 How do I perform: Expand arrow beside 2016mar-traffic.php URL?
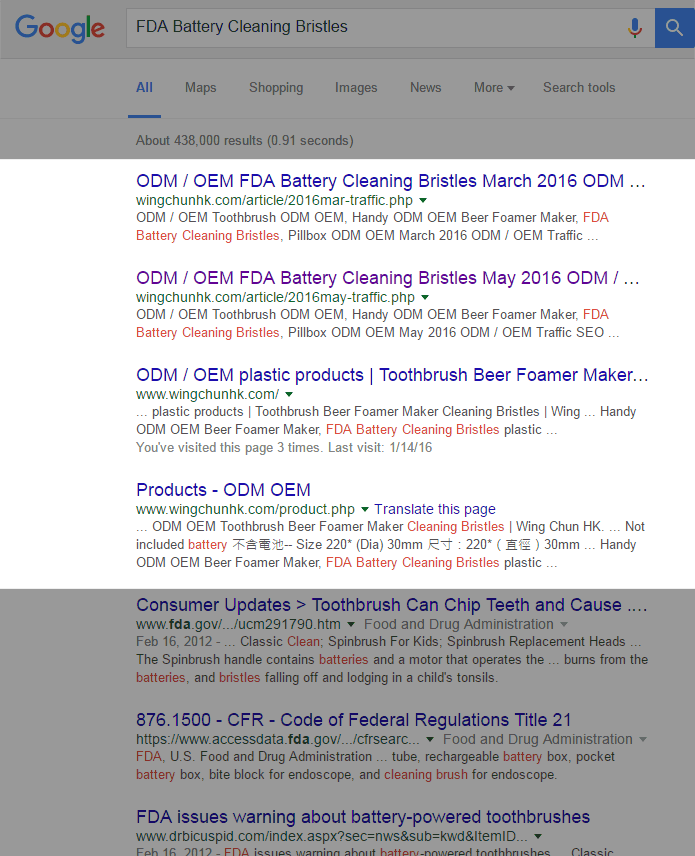click(424, 201)
